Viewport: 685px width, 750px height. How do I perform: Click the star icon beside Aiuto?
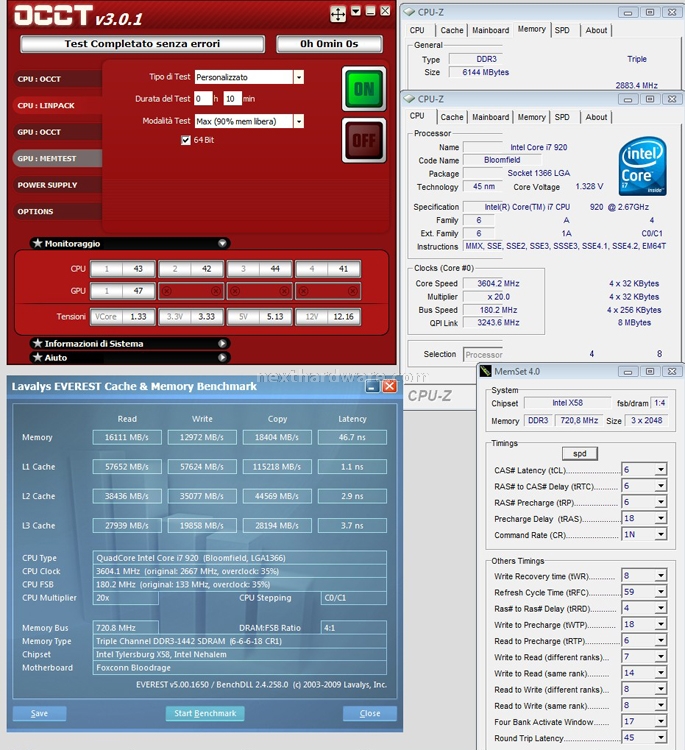pos(38,357)
